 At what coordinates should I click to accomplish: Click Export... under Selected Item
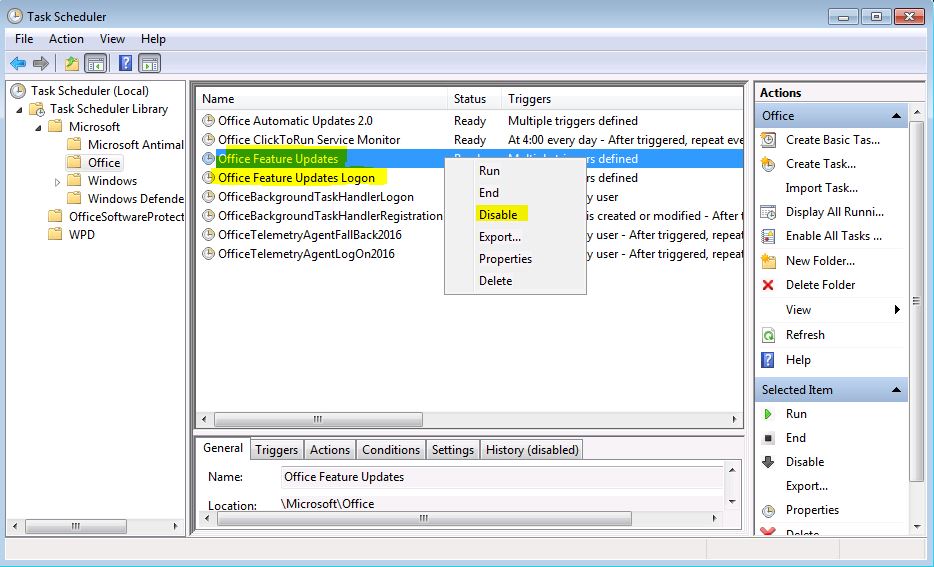coord(807,486)
